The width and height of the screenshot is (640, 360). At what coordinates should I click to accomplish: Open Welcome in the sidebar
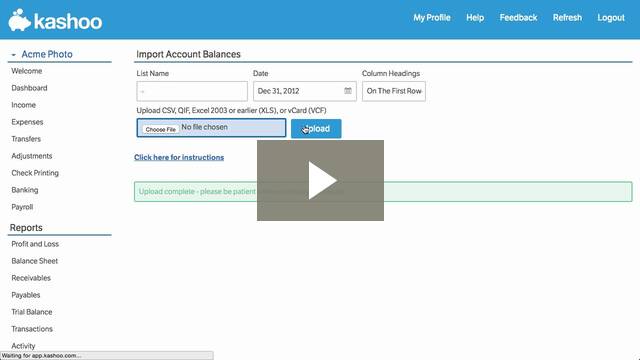[x=27, y=71]
